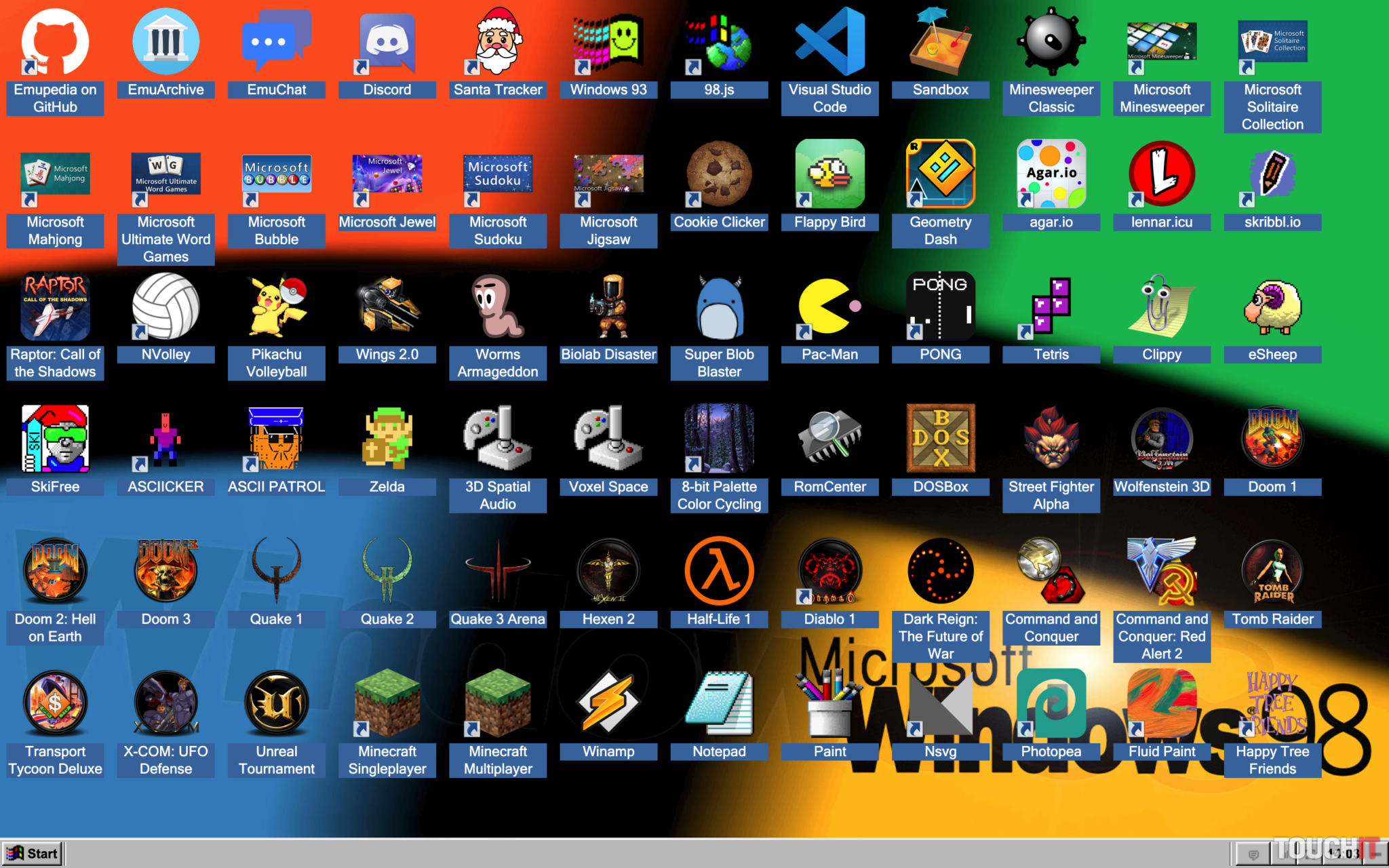Click the system tray notification icon
The height and width of the screenshot is (868, 1389).
[x=1253, y=854]
